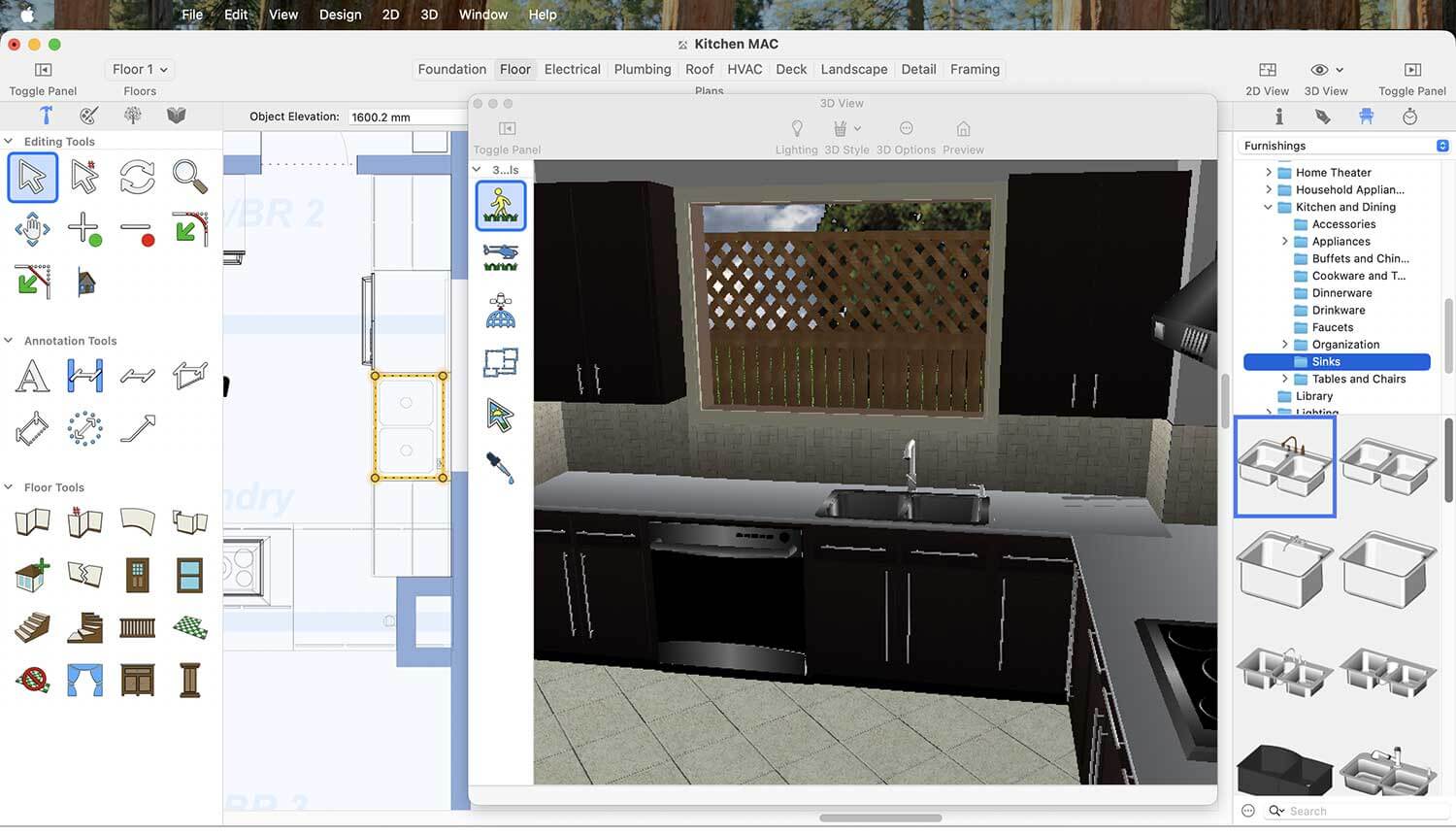The image size is (1456, 835).
Task: Select the text annotation tool
Action: tap(32, 376)
